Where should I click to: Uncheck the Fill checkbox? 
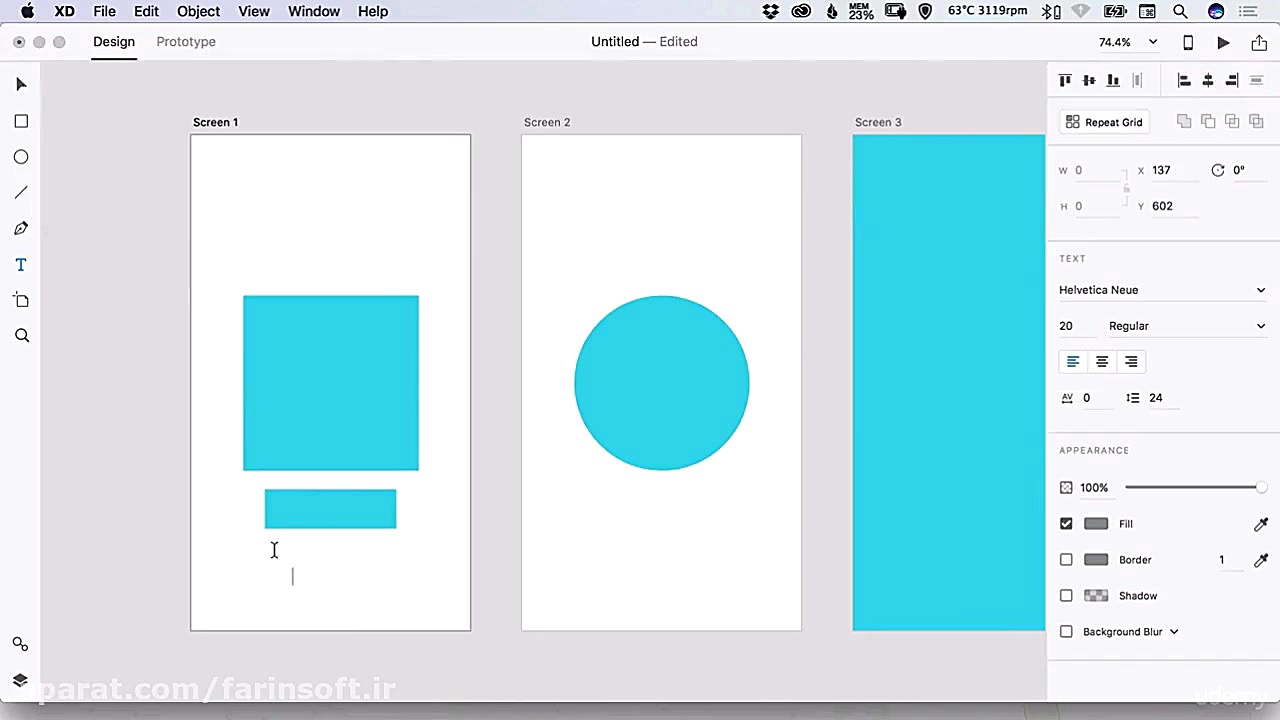pyautogui.click(x=1066, y=524)
